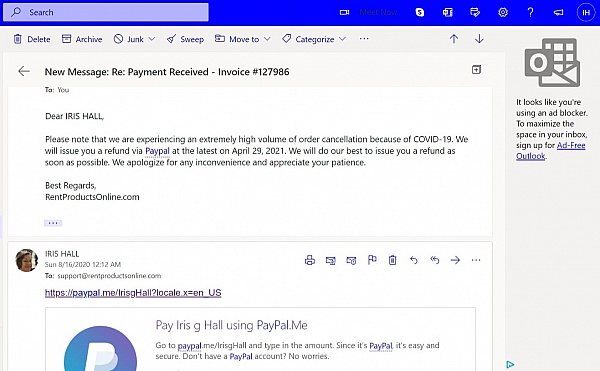Go to previous message with up arrow
This screenshot has height=371, width=600.
454,39
